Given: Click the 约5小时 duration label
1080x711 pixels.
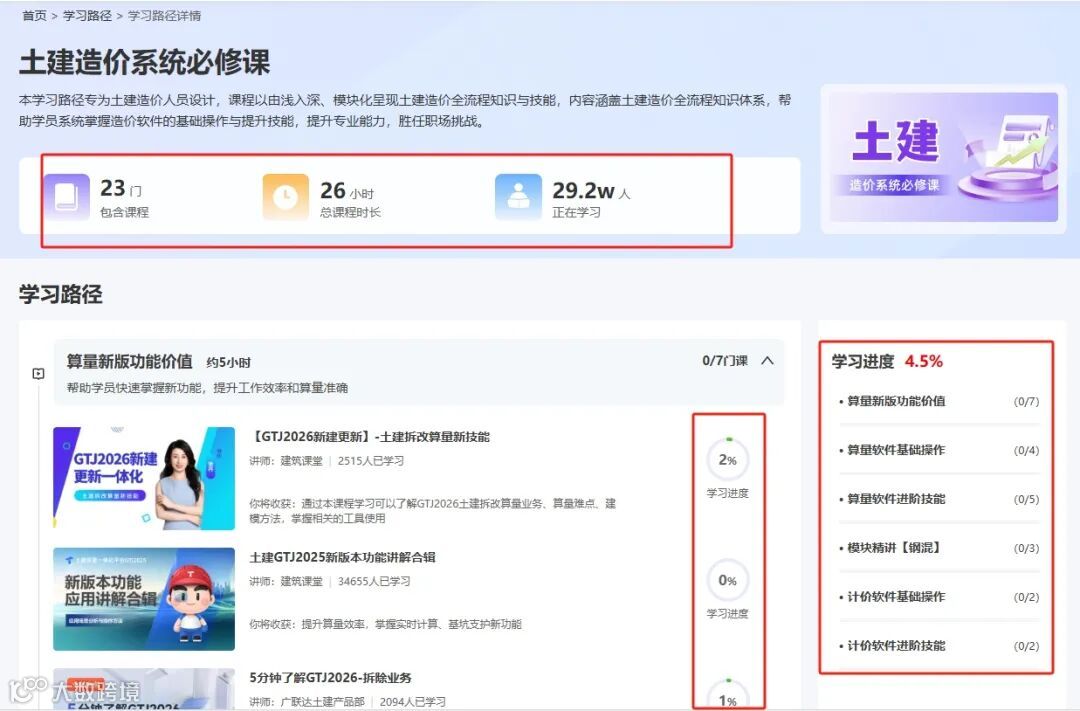Looking at the screenshot, I should [229, 362].
